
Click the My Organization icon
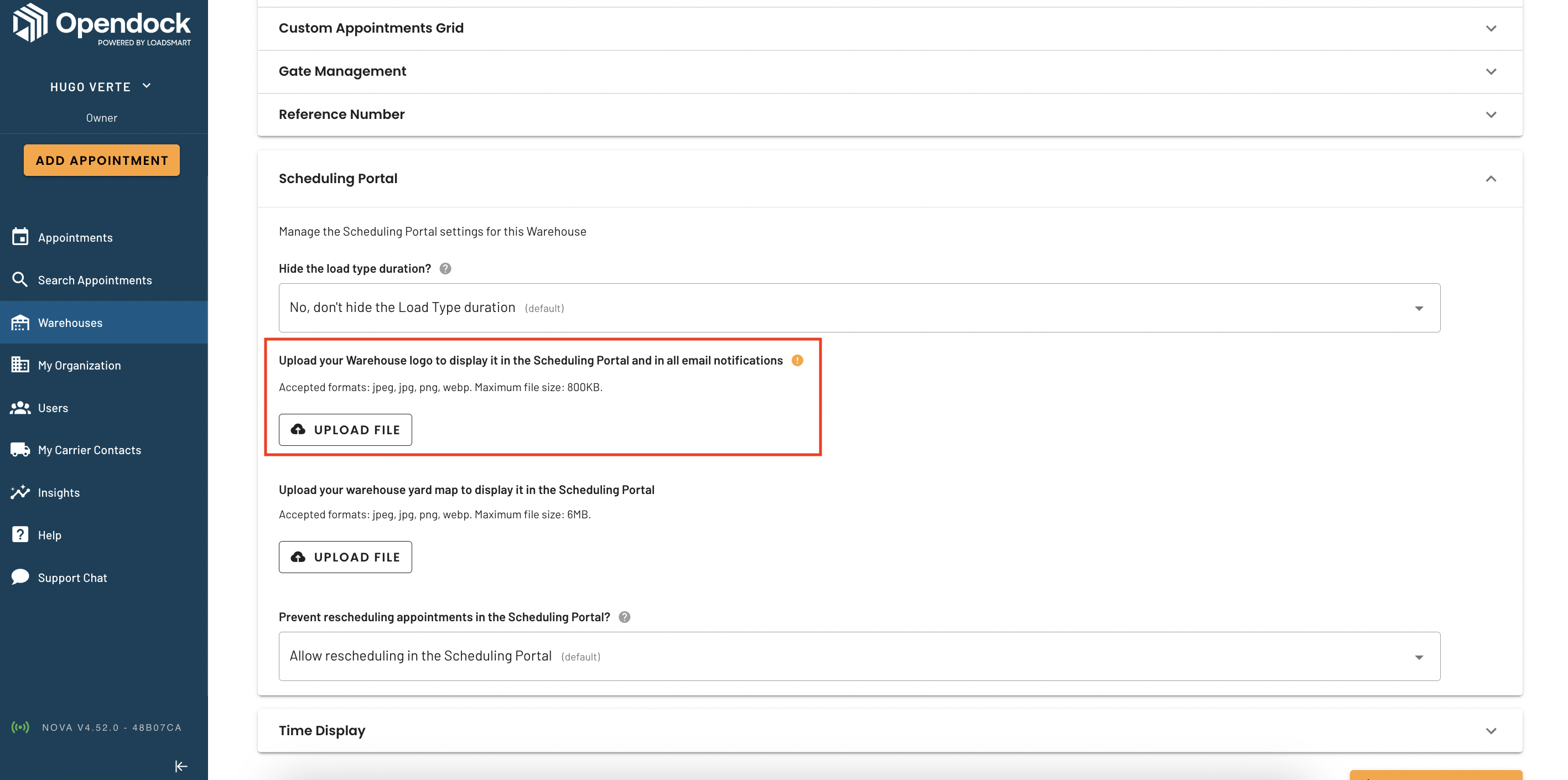[20, 365]
